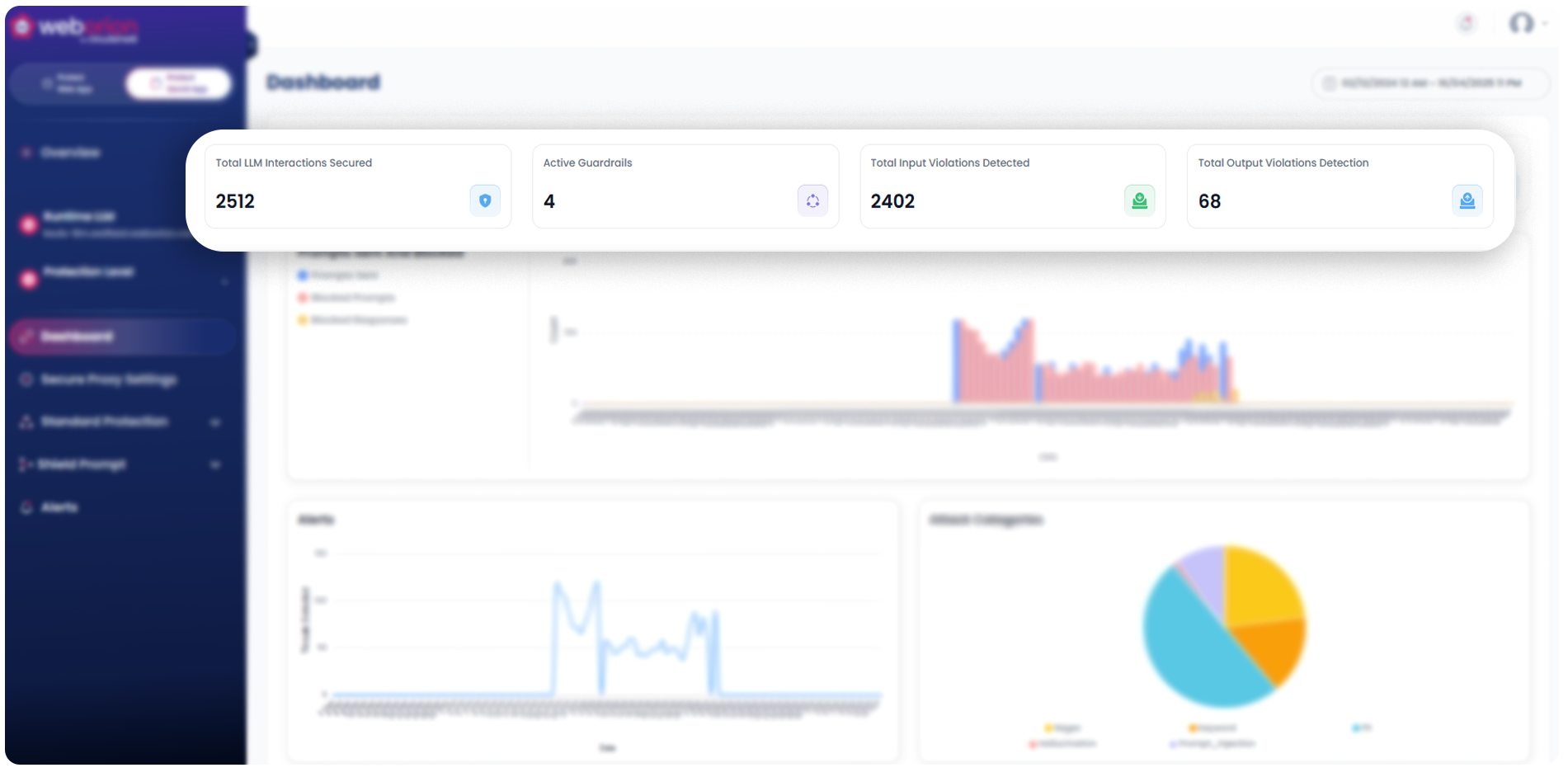Expand the Protection Level chevron
1568x777 pixels.
coord(224,282)
